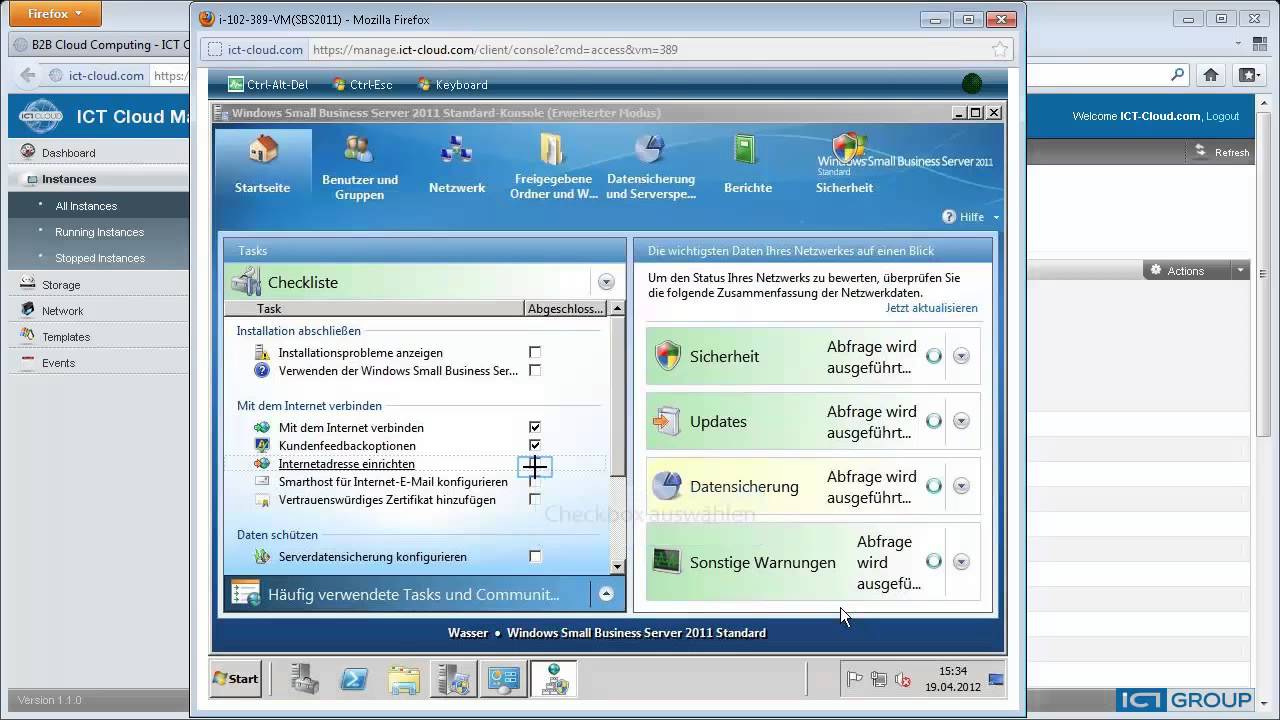Expand Häufig verwendete Tasks panel
Screen dimensions: 1280x720
[606, 594]
